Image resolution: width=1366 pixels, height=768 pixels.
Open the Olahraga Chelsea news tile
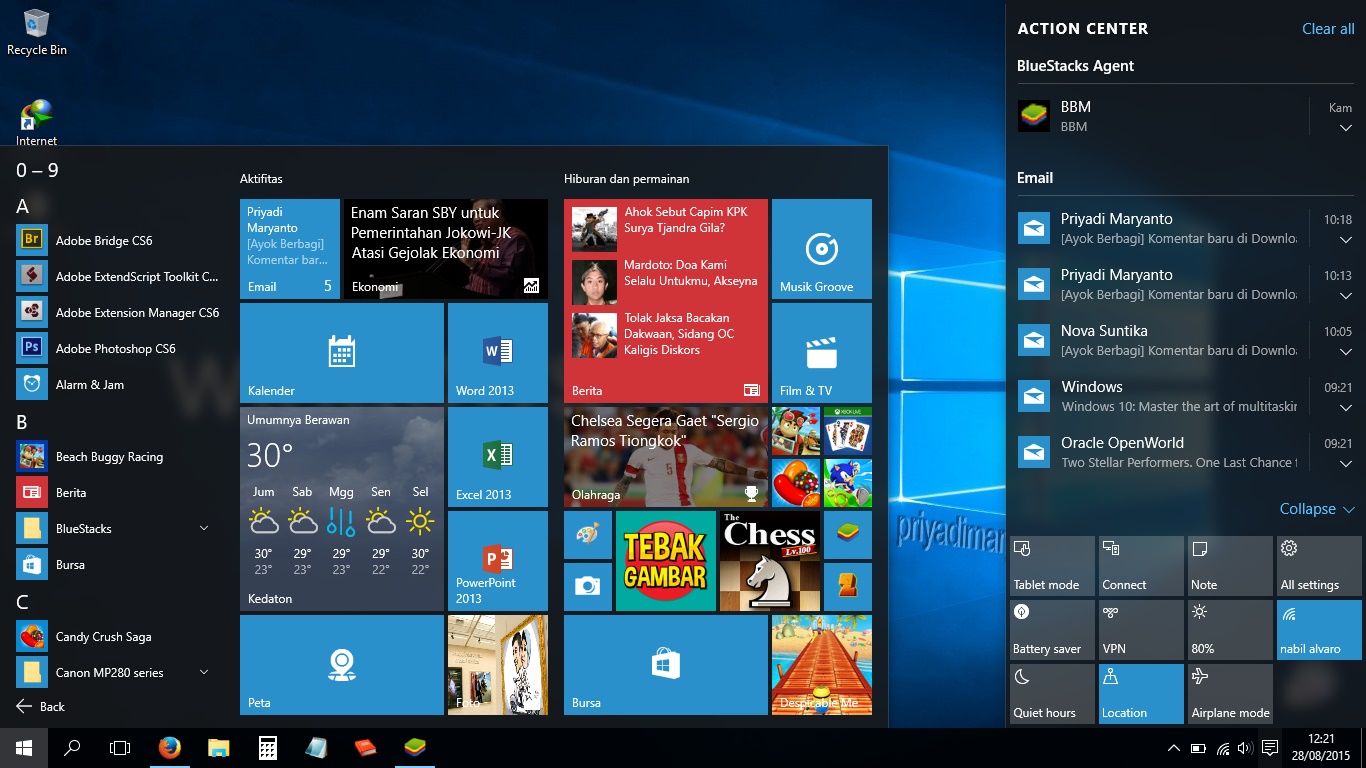click(666, 457)
